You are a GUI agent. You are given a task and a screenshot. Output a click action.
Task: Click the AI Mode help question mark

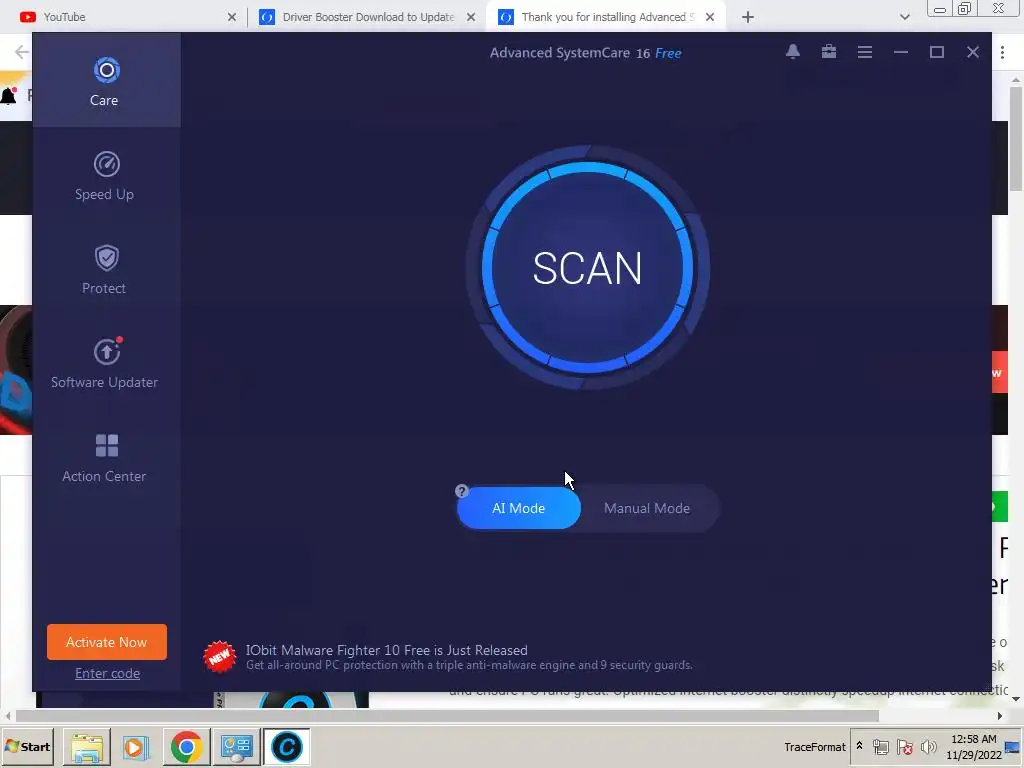(462, 491)
